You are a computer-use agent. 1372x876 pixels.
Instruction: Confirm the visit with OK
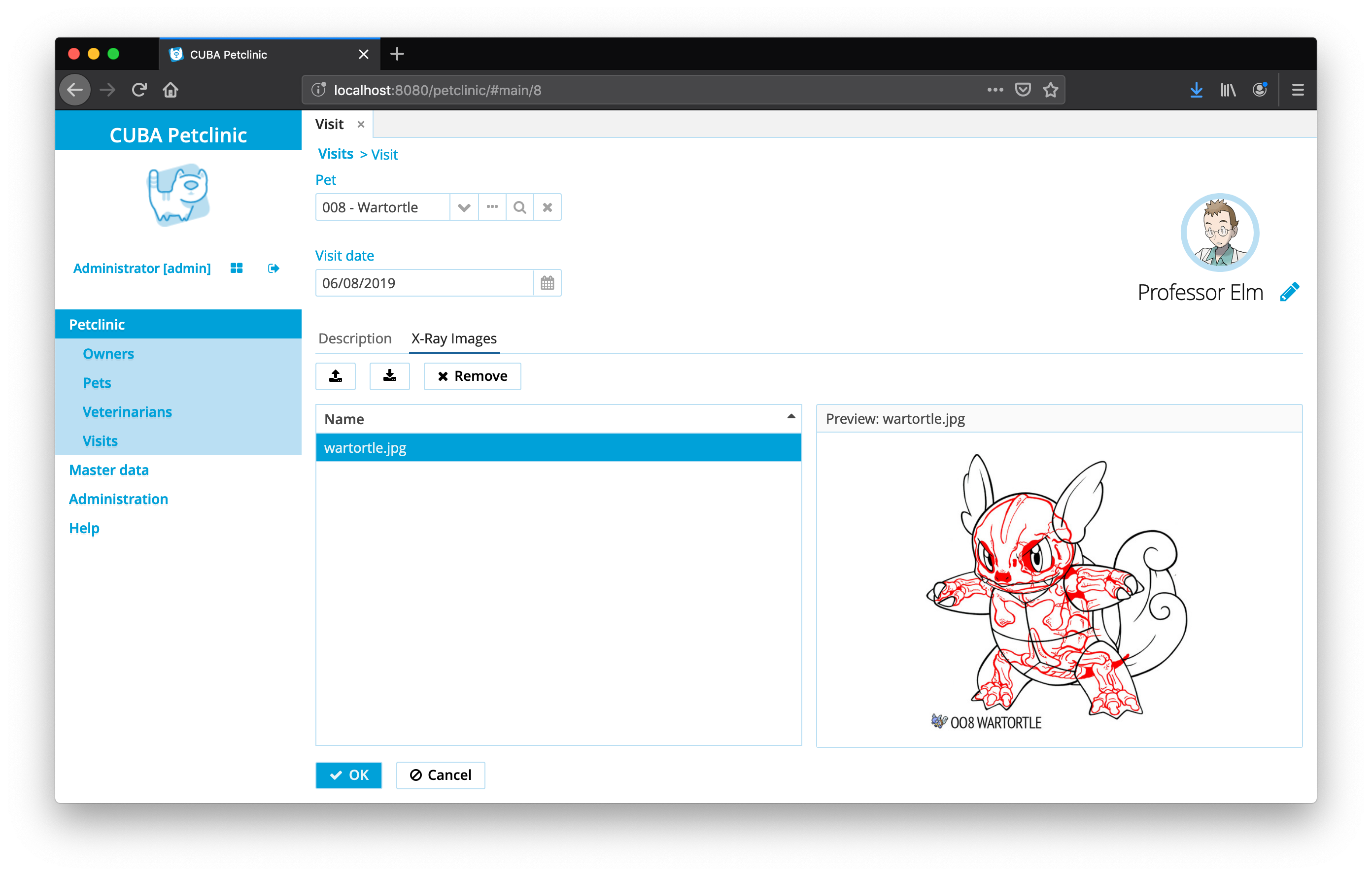[x=349, y=775]
